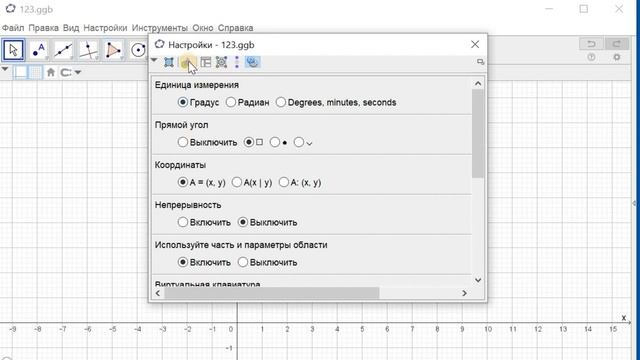The image size is (640, 360).
Task: Return to standard view with home icon
Action: coord(51,73)
